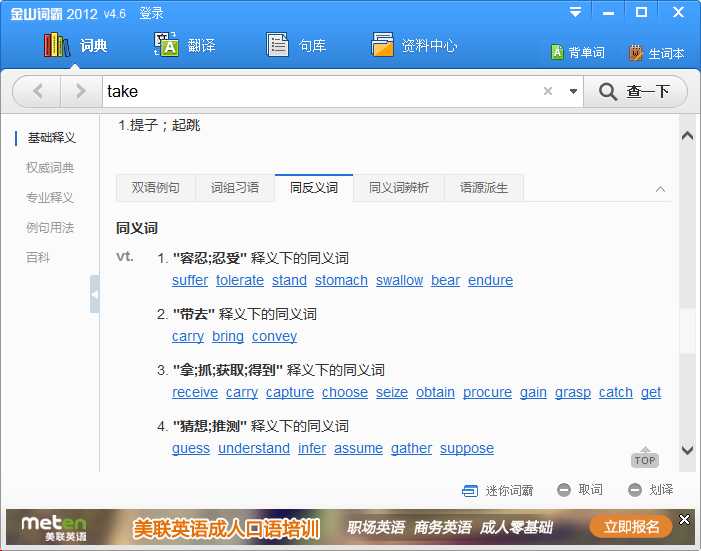Open the synonym link grasp
This screenshot has width=701, height=551.
[x=573, y=392]
